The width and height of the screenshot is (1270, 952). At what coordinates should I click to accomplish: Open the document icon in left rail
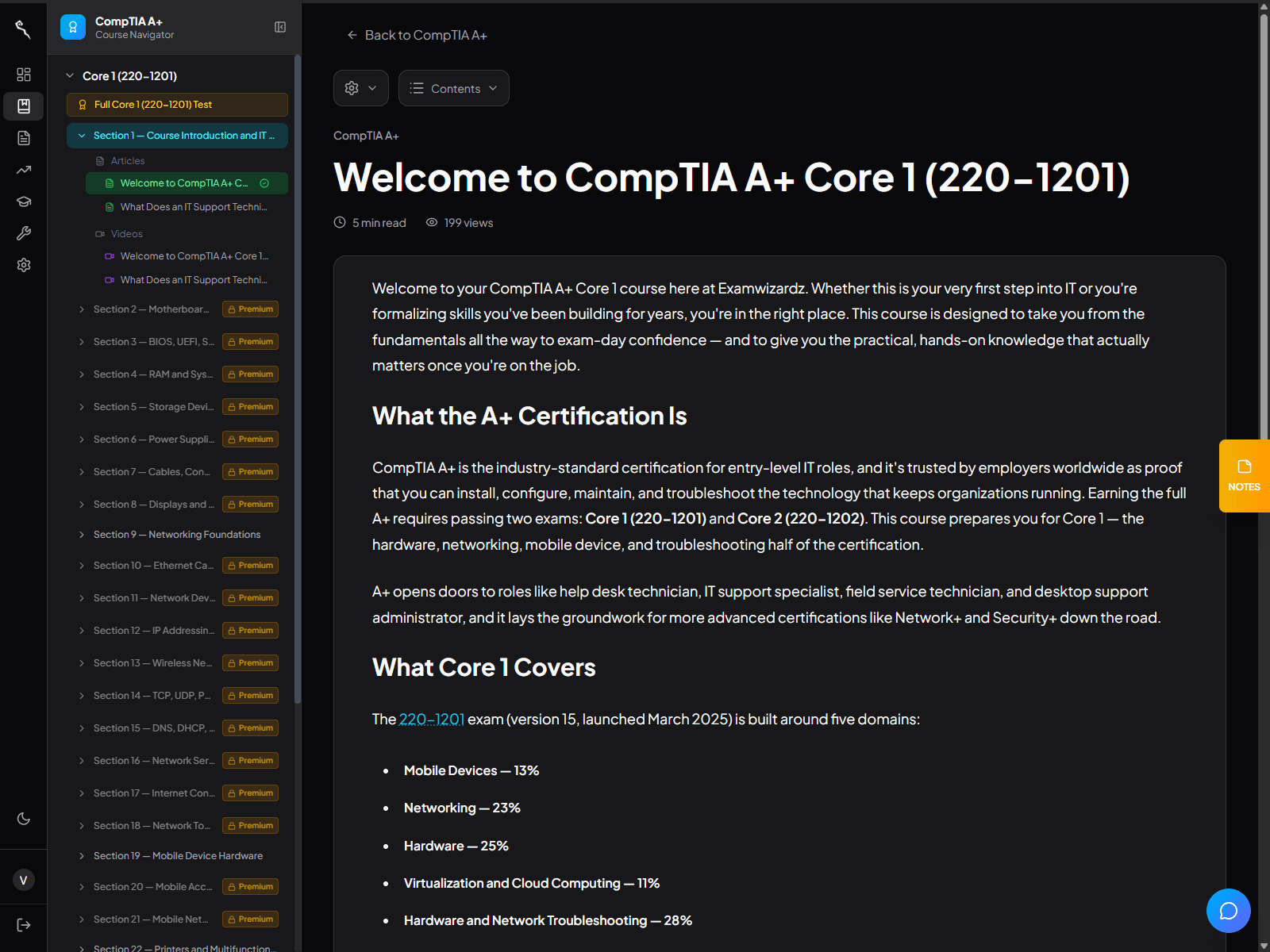coord(24,138)
